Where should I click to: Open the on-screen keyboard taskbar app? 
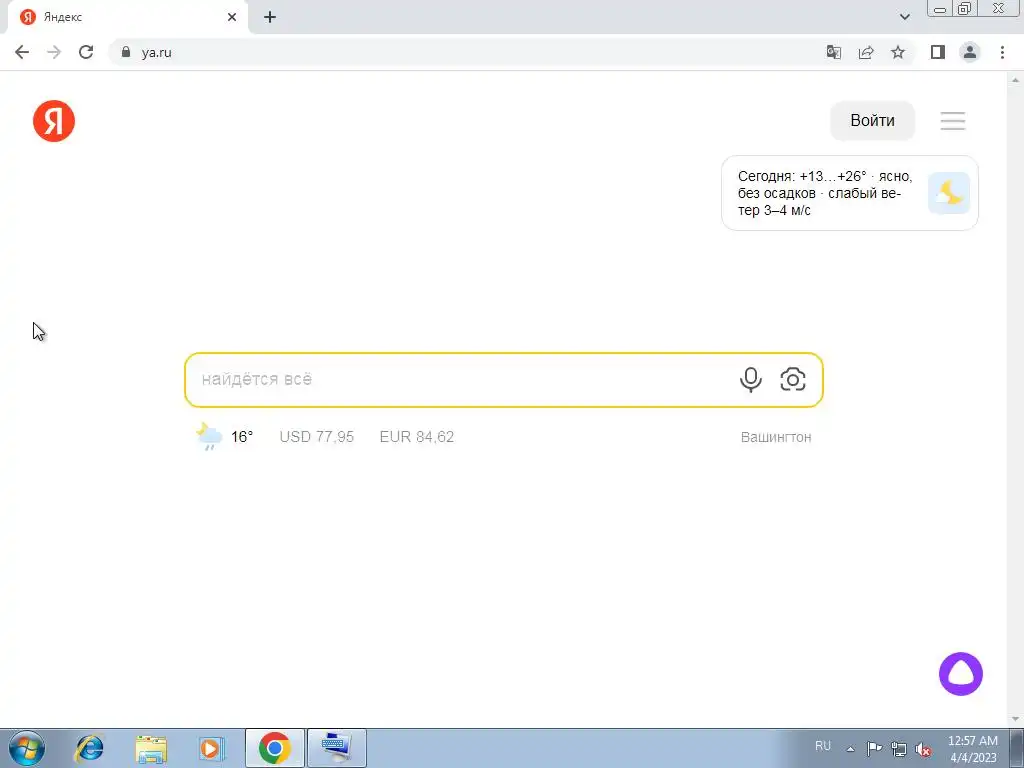coord(336,748)
